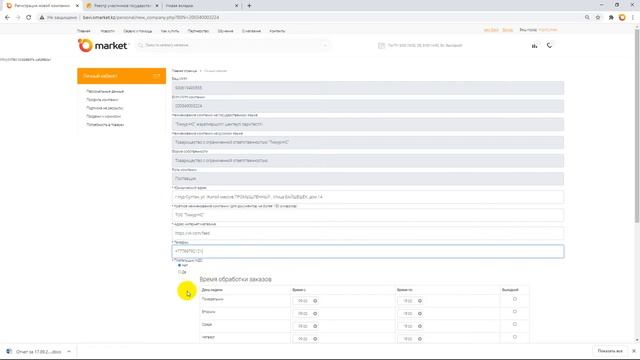Viewport: 640px width, 360px height.
Task: Click 'Главная страница' breadcrumb link
Action: click(184, 71)
